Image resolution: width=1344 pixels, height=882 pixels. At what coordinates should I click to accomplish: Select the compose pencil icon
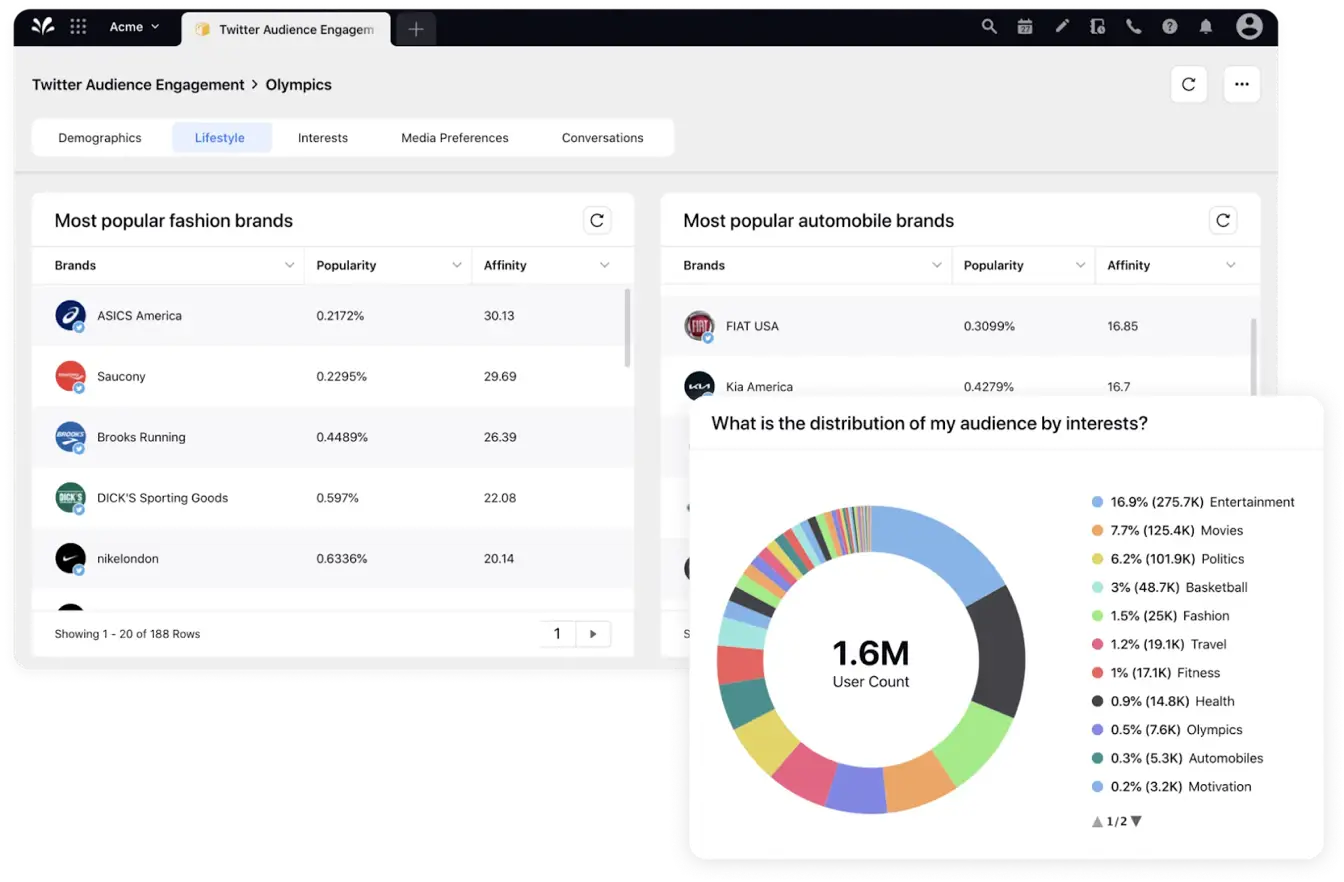click(x=1061, y=26)
